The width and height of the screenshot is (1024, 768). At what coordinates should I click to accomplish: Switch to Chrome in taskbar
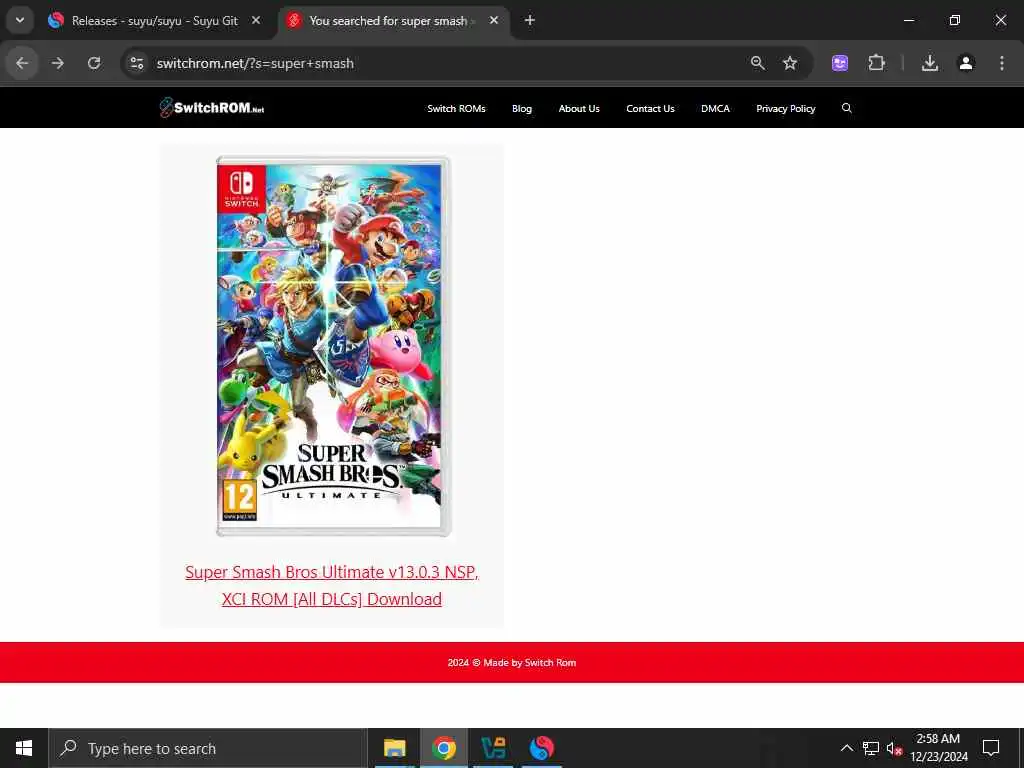[x=443, y=748]
